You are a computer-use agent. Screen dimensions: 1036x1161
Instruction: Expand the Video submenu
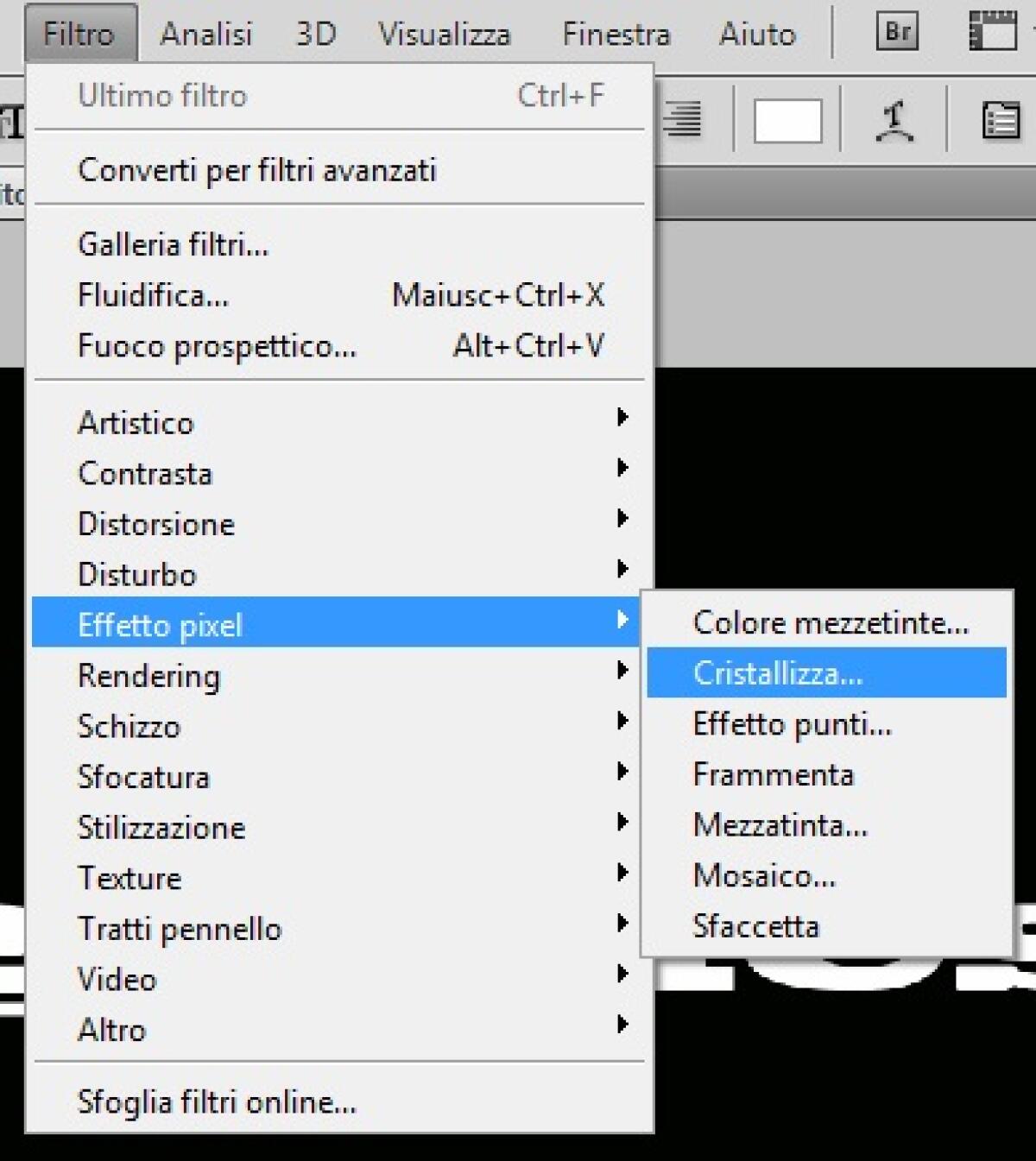click(x=338, y=979)
